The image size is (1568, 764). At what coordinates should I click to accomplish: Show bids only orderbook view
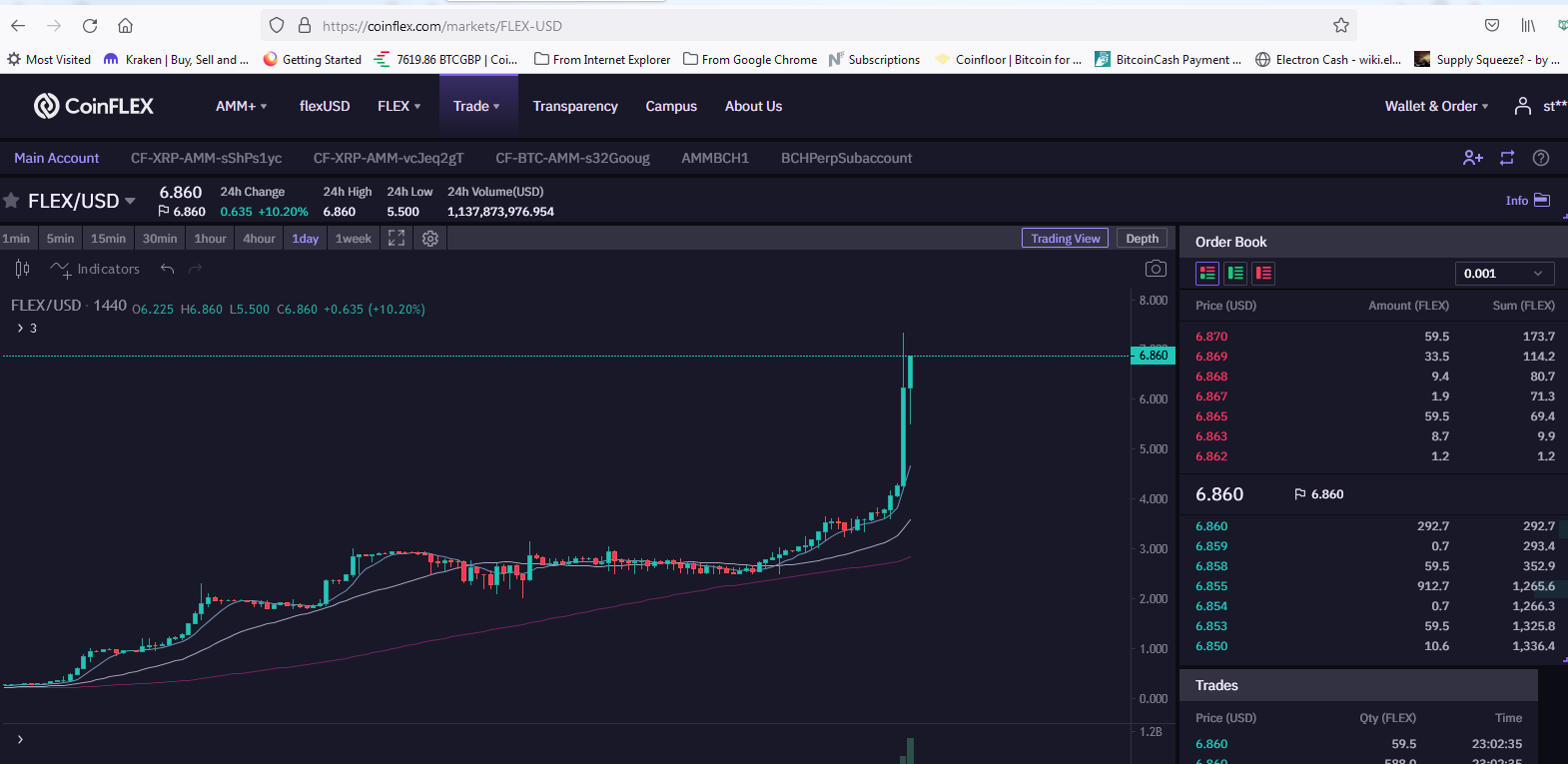click(1235, 273)
